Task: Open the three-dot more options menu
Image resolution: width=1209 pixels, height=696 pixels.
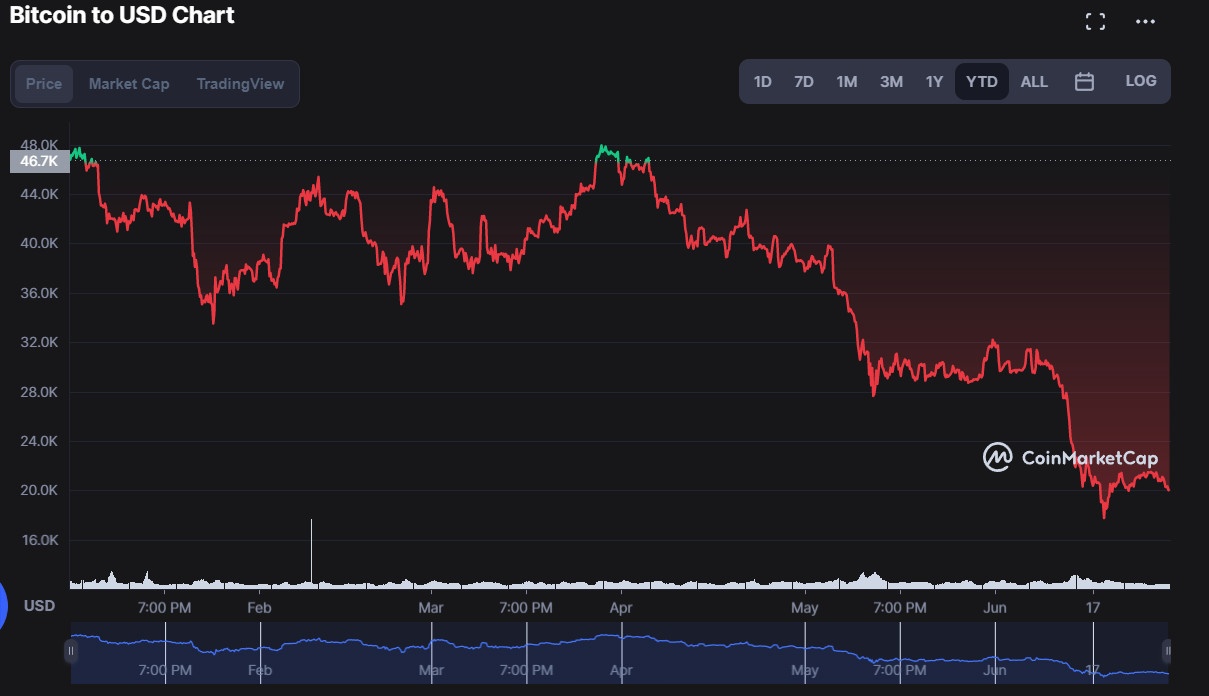Action: pos(1145,21)
